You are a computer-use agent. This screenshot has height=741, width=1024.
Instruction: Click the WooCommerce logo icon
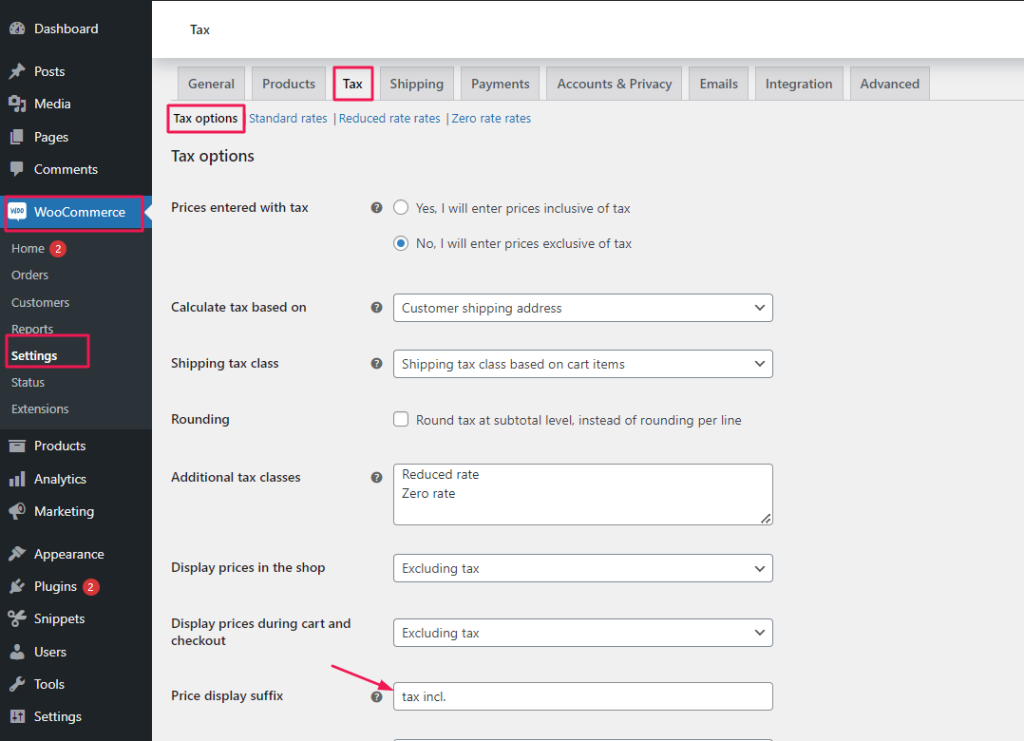point(17,212)
